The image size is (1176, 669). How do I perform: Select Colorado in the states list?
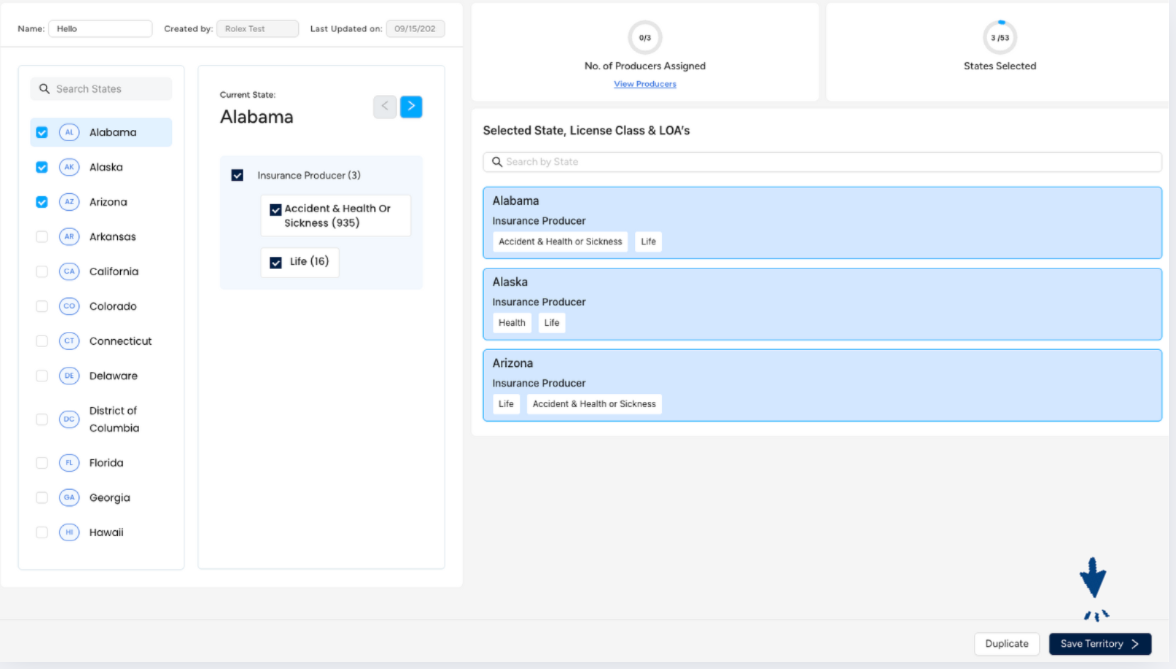112,307
